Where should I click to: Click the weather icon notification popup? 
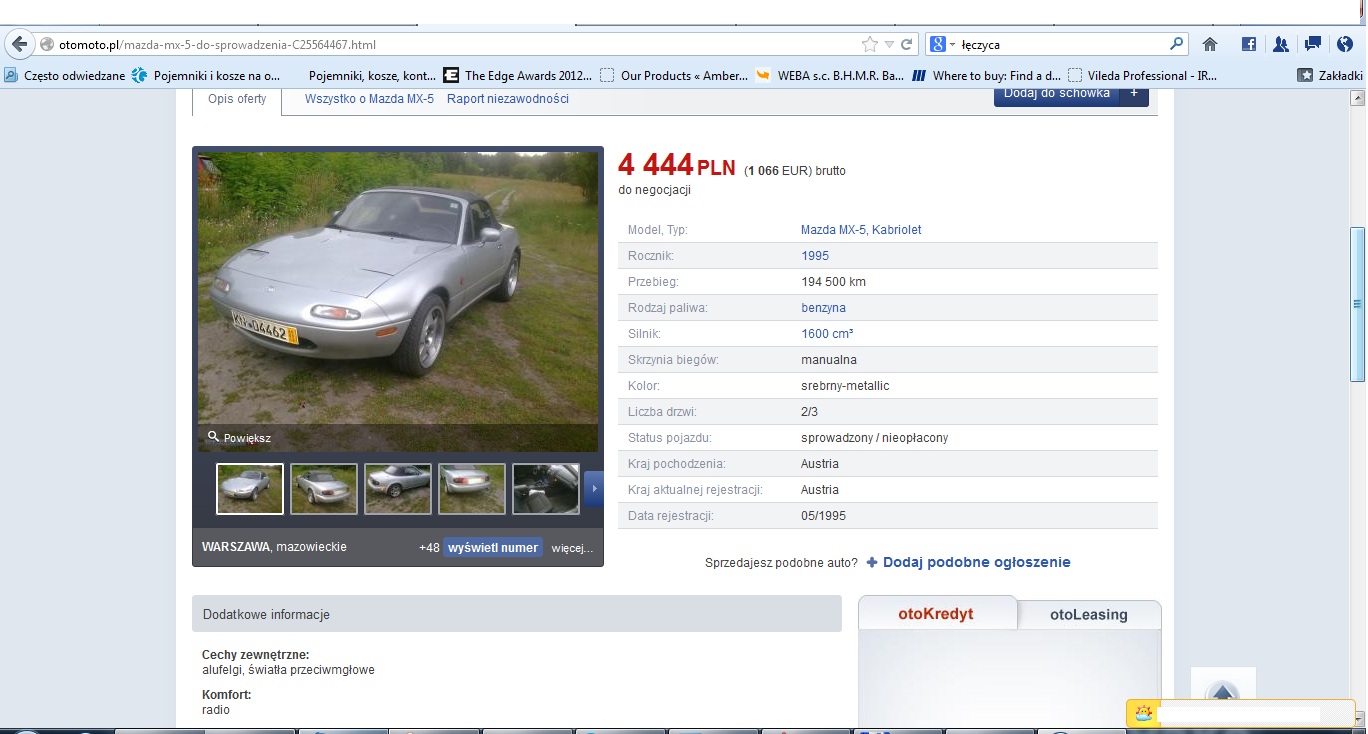[1143, 714]
